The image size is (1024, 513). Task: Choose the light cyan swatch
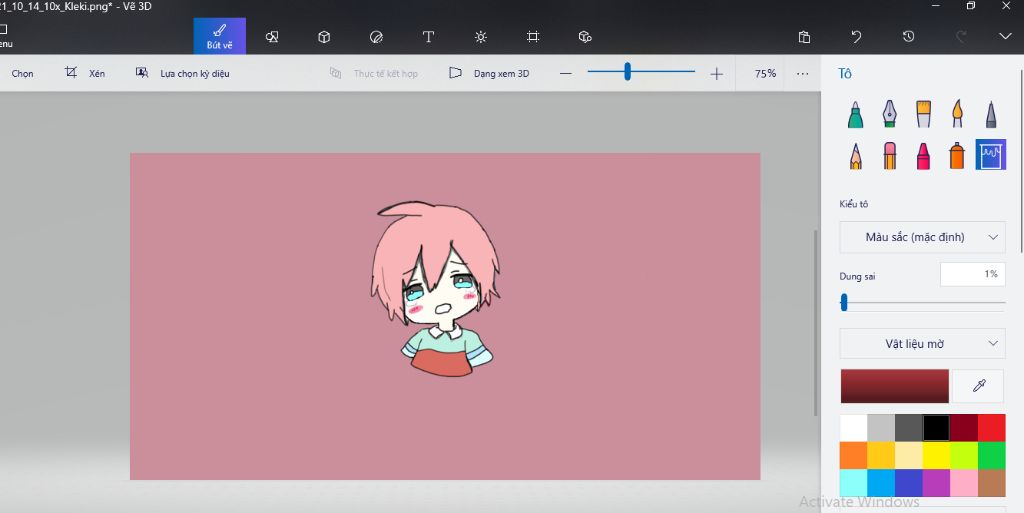(853, 483)
